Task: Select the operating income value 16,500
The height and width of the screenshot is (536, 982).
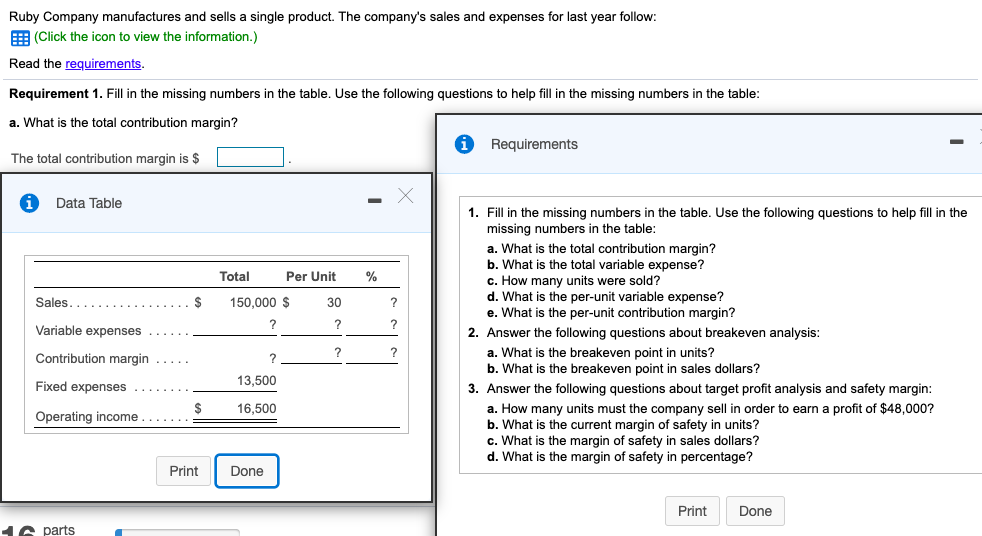Action: [x=256, y=409]
